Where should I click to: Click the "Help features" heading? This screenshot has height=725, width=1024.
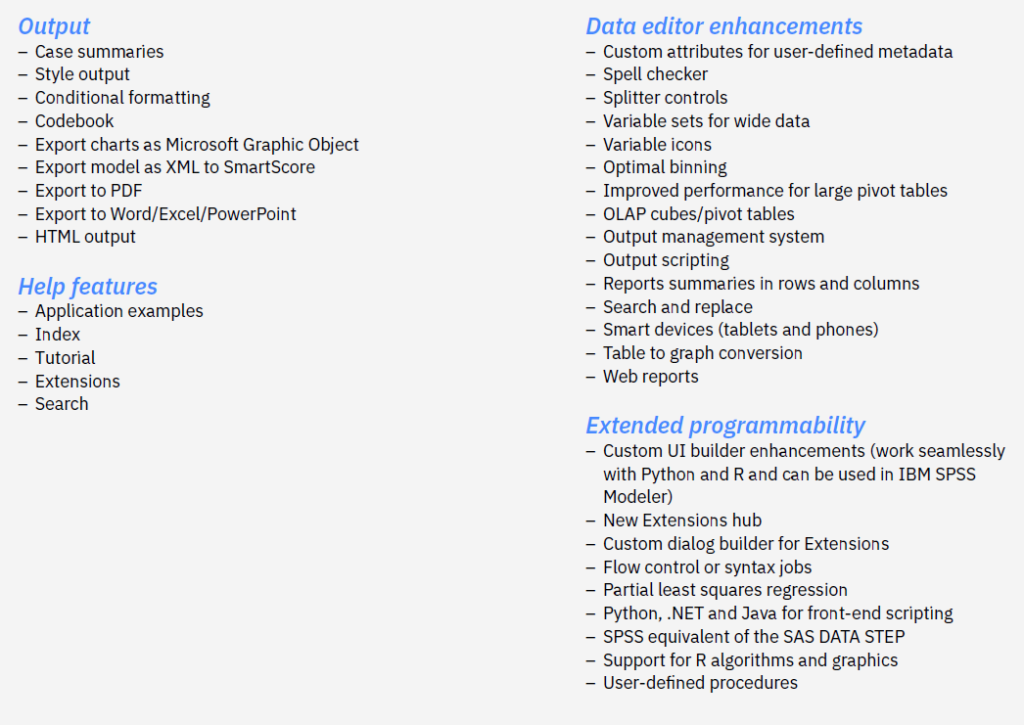coord(88,287)
